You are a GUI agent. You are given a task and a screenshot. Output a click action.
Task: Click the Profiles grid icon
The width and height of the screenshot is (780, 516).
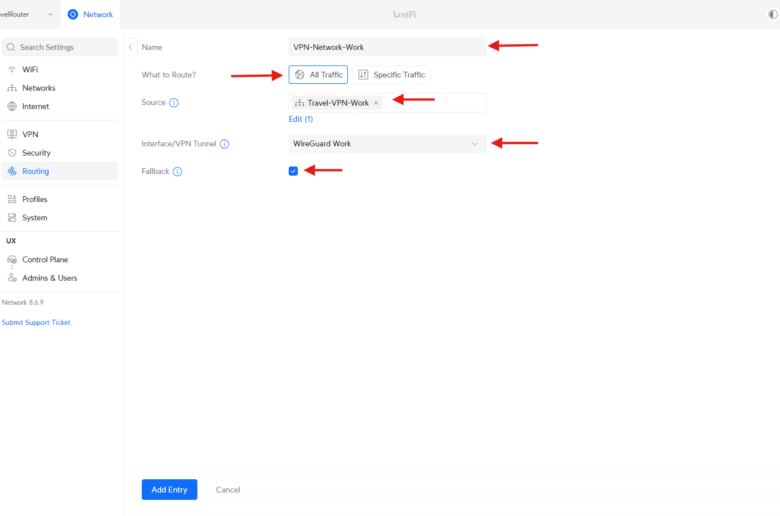click(12, 199)
